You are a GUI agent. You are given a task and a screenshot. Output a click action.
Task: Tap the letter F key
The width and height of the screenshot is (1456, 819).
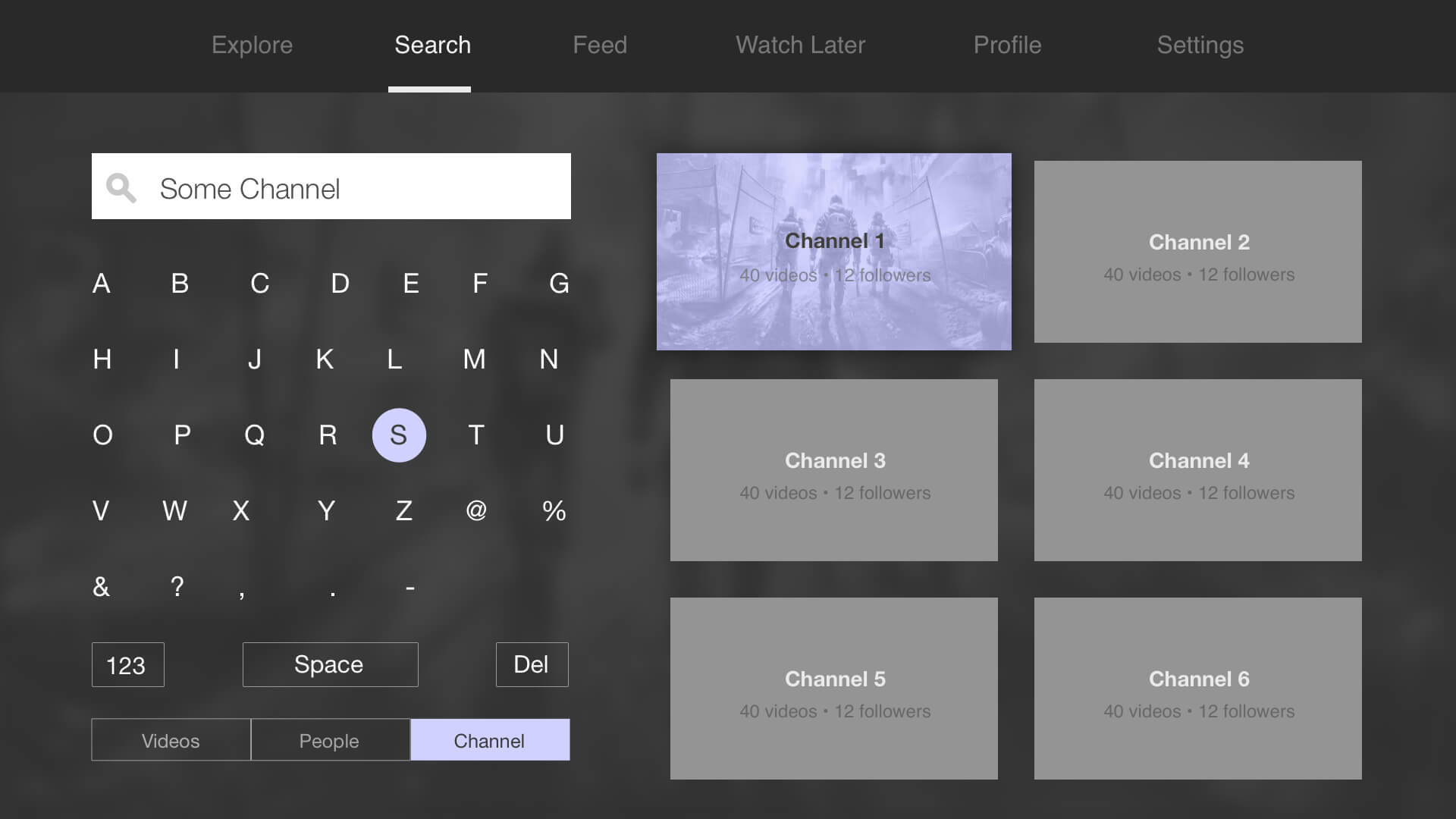480,284
